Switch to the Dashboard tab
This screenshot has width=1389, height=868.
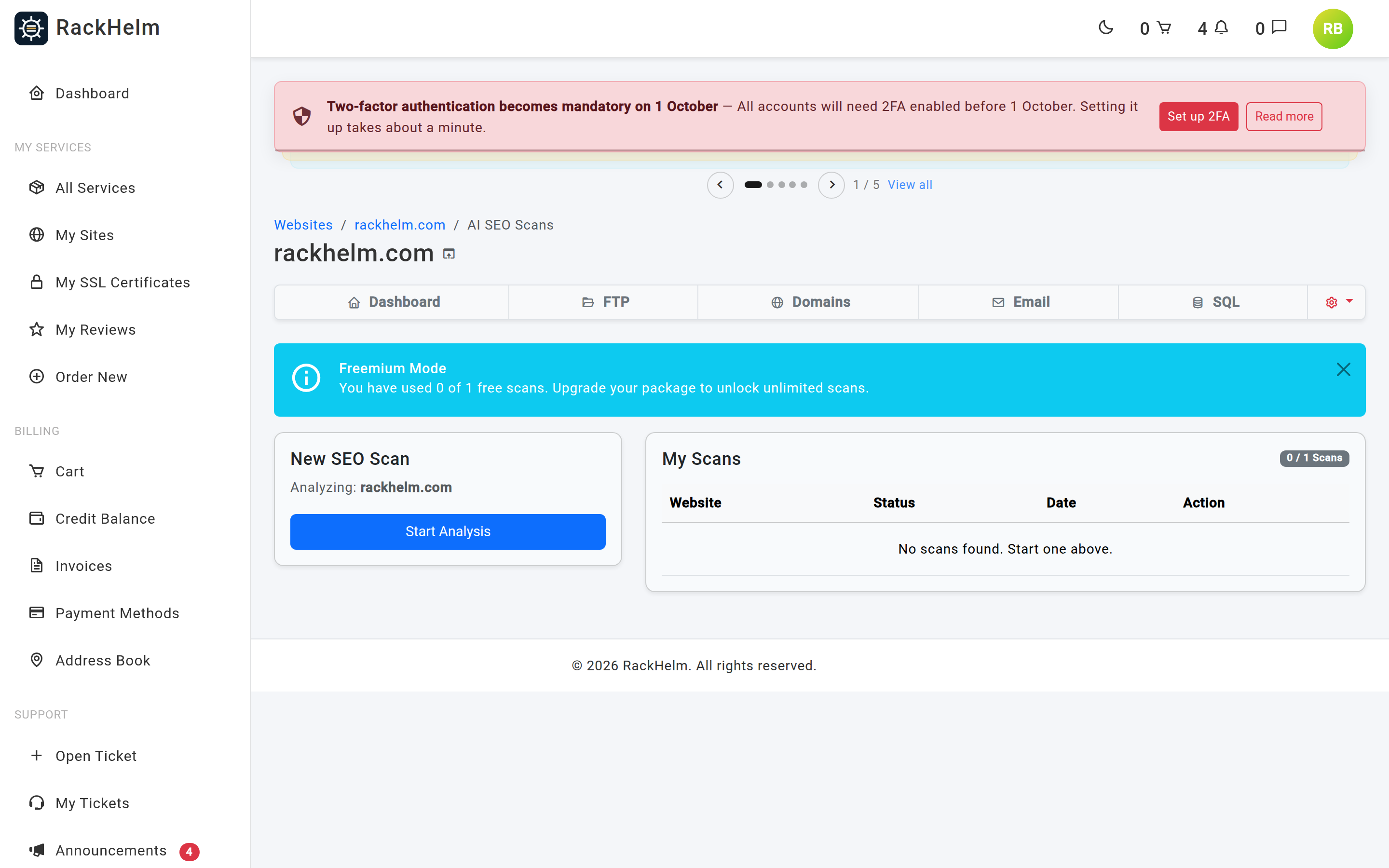[x=392, y=302]
